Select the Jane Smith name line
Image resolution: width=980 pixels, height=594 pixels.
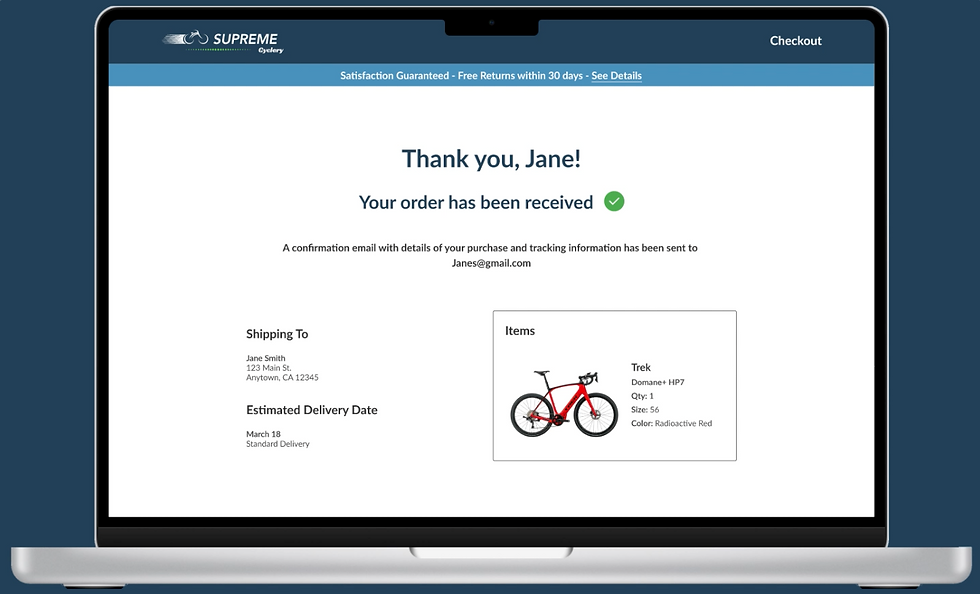pyautogui.click(x=266, y=358)
